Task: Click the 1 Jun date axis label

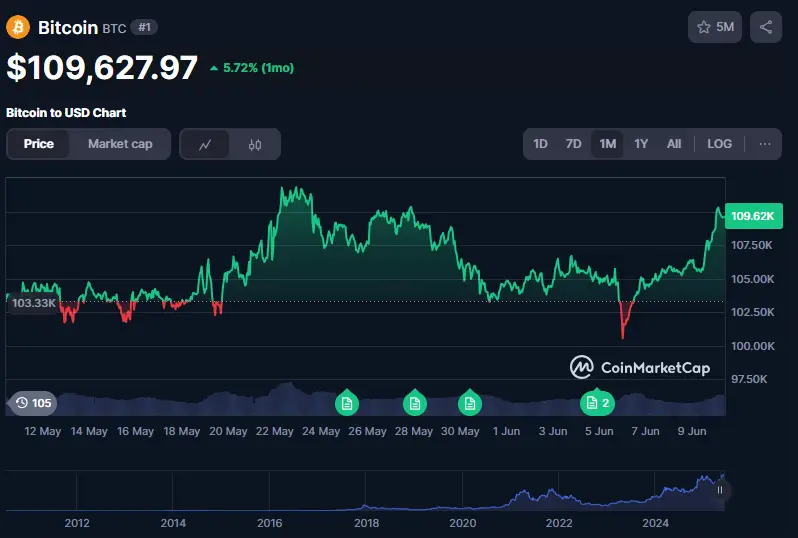Action: (x=506, y=431)
